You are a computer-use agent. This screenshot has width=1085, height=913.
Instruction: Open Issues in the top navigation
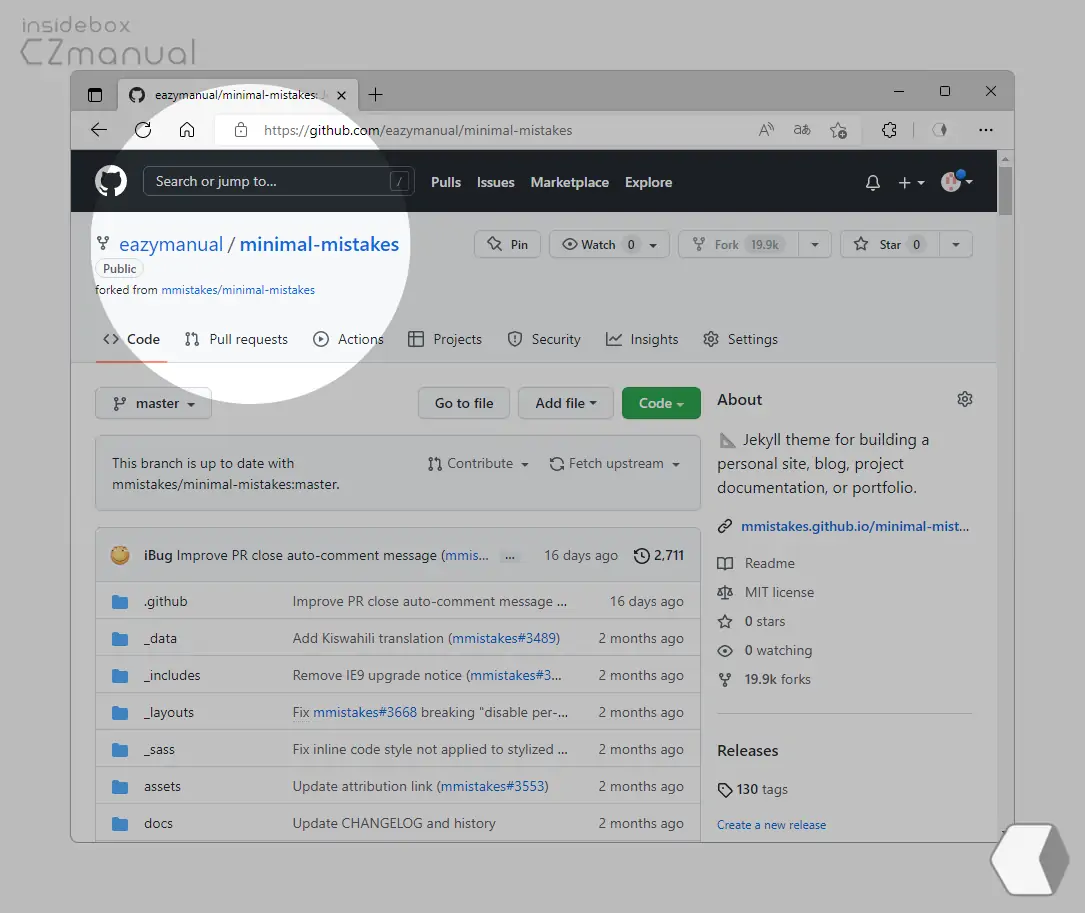click(x=495, y=182)
